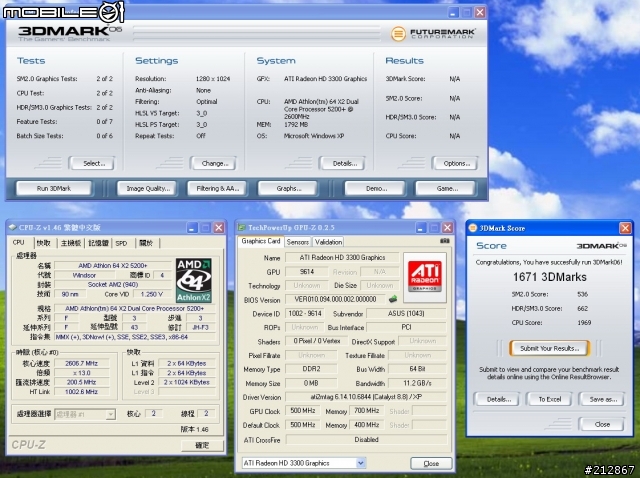Select the CPU tab in CPU-Z
640x478 pixels.
point(18,242)
